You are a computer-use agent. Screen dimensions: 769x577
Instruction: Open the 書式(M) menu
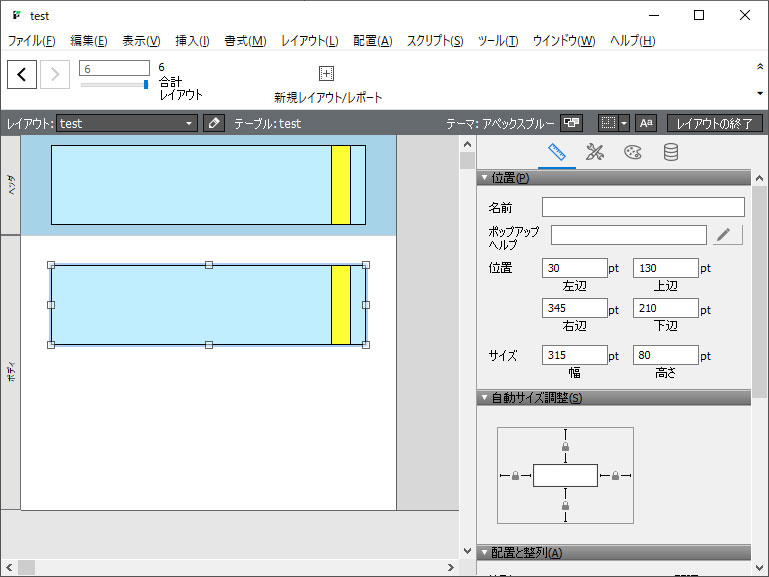tap(245, 41)
